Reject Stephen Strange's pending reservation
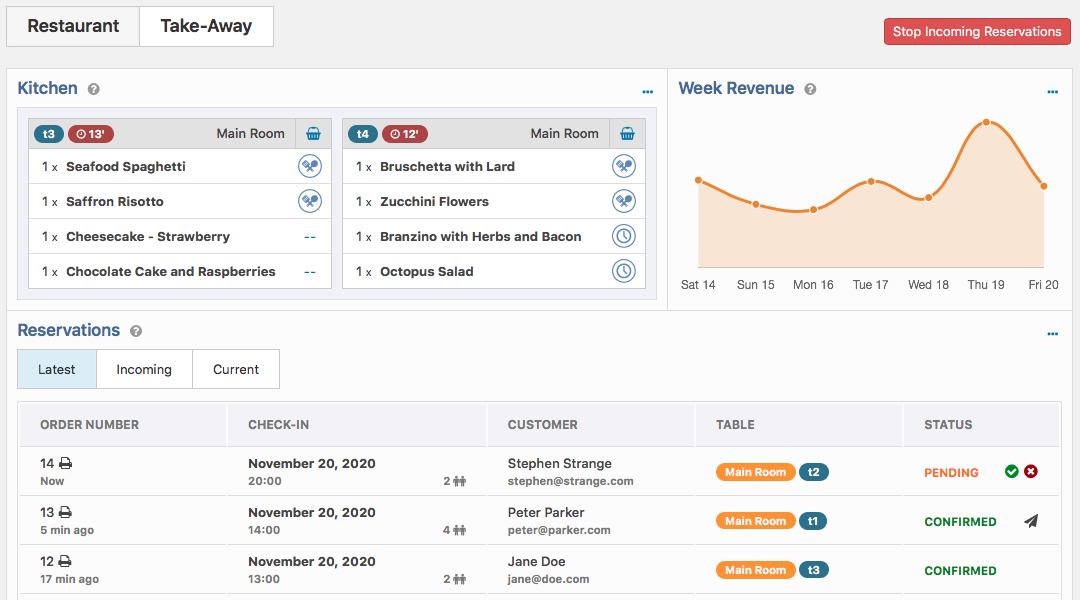Screen dimensions: 1080x600 pos(1030,471)
